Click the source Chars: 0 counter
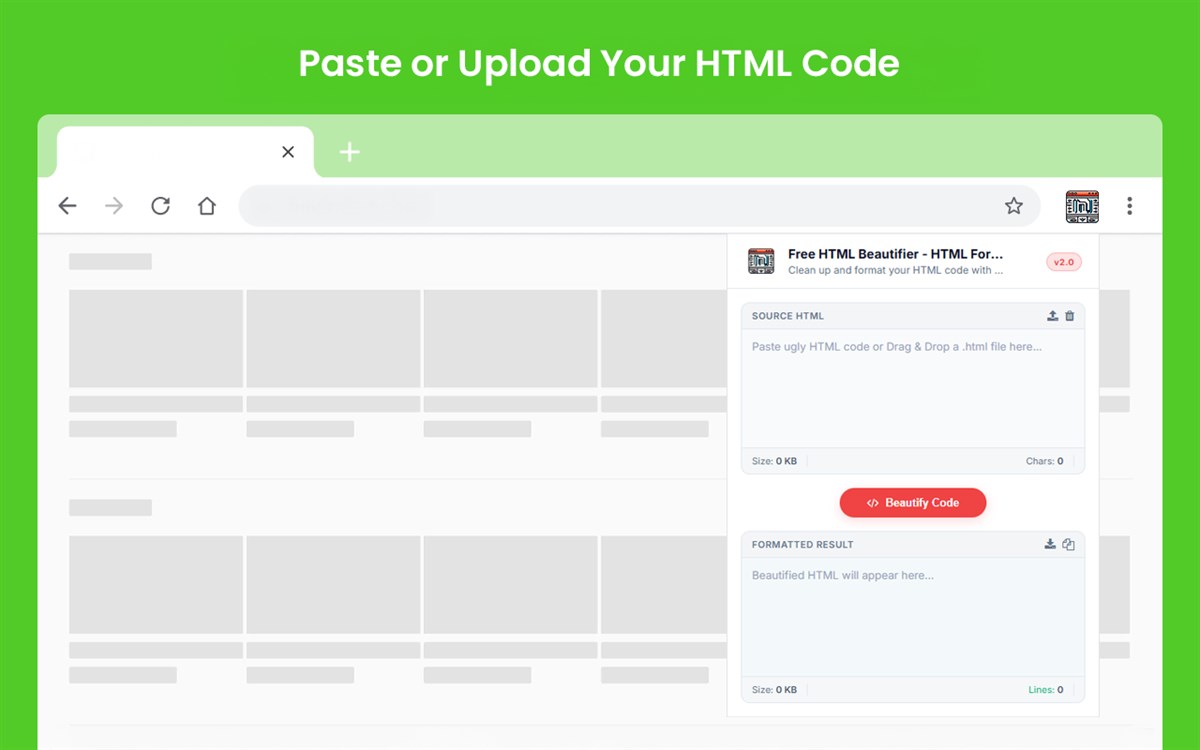Viewport: 1200px width, 750px height. click(1045, 462)
